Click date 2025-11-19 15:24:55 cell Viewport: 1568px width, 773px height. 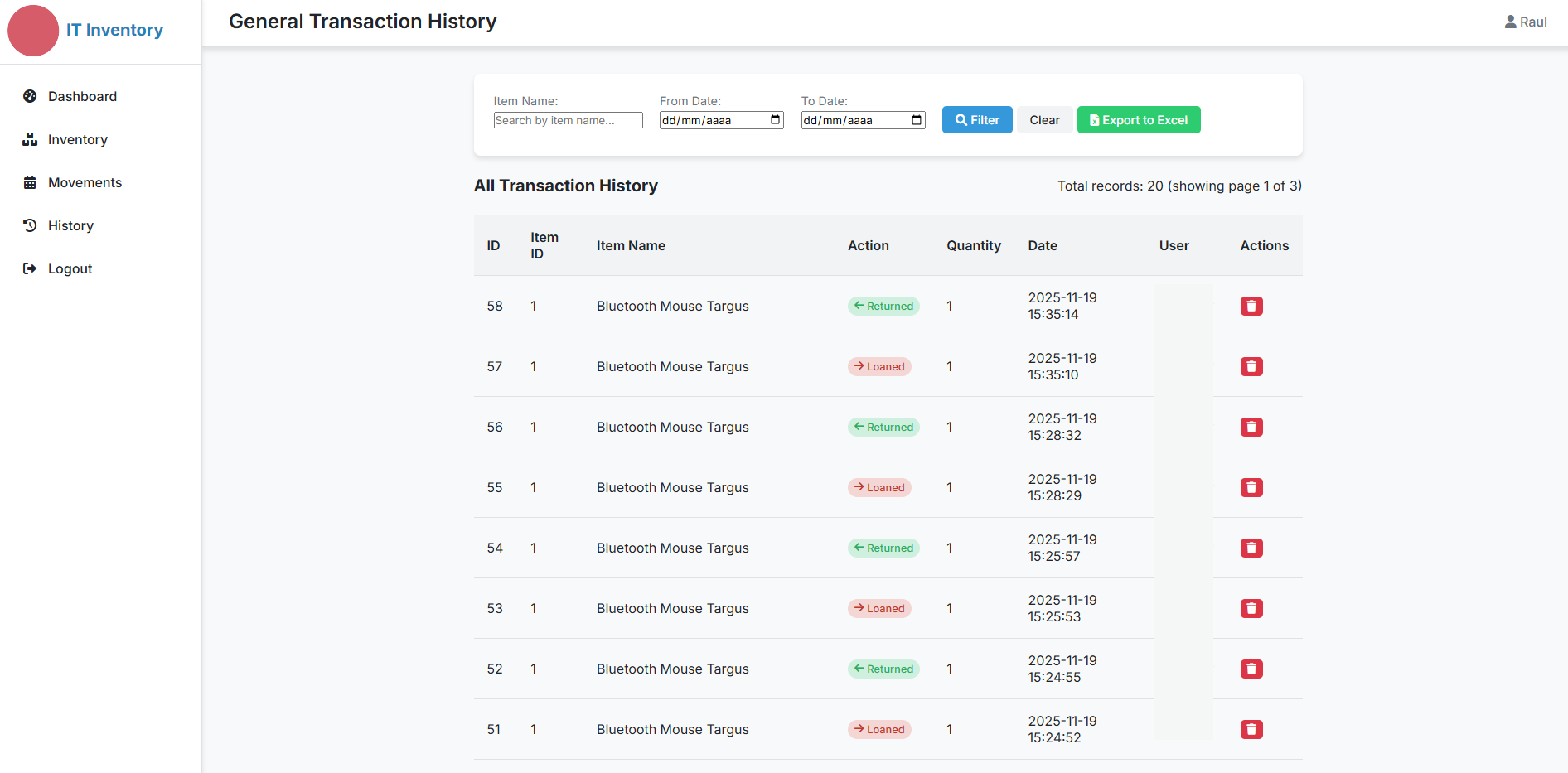pos(1062,669)
